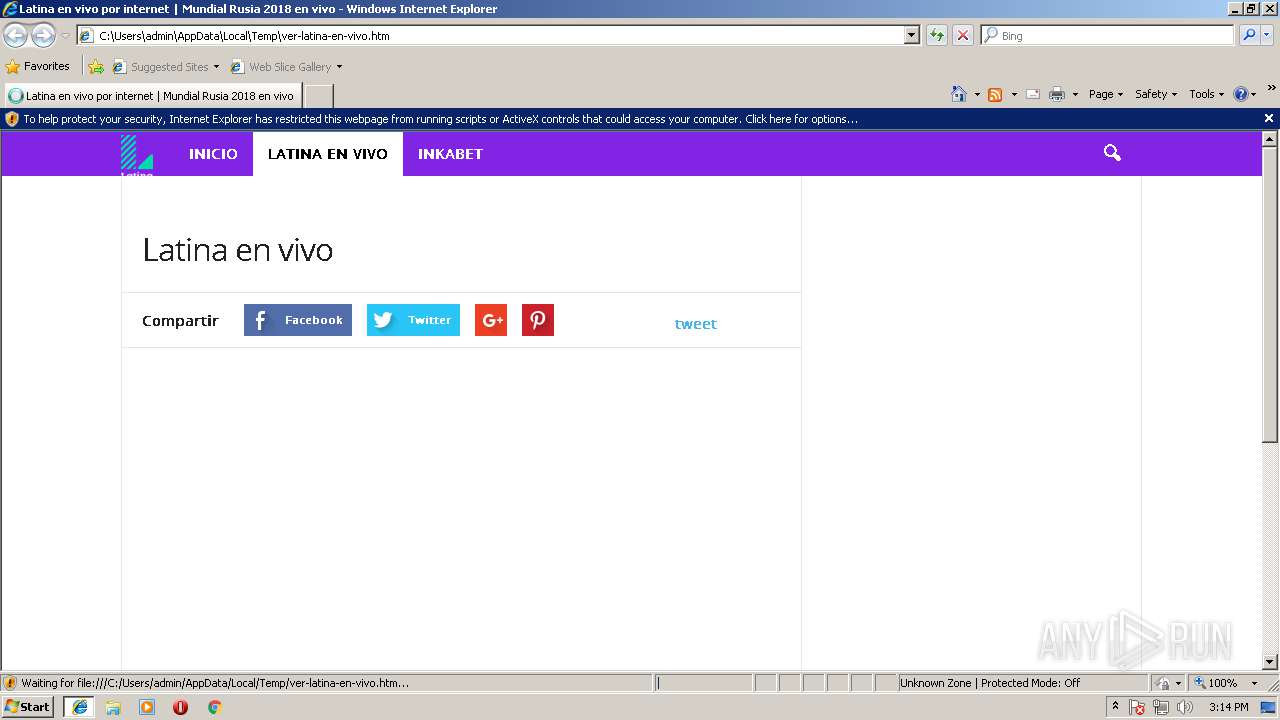Click the vertical scrollbar up arrow

(x=1270, y=139)
